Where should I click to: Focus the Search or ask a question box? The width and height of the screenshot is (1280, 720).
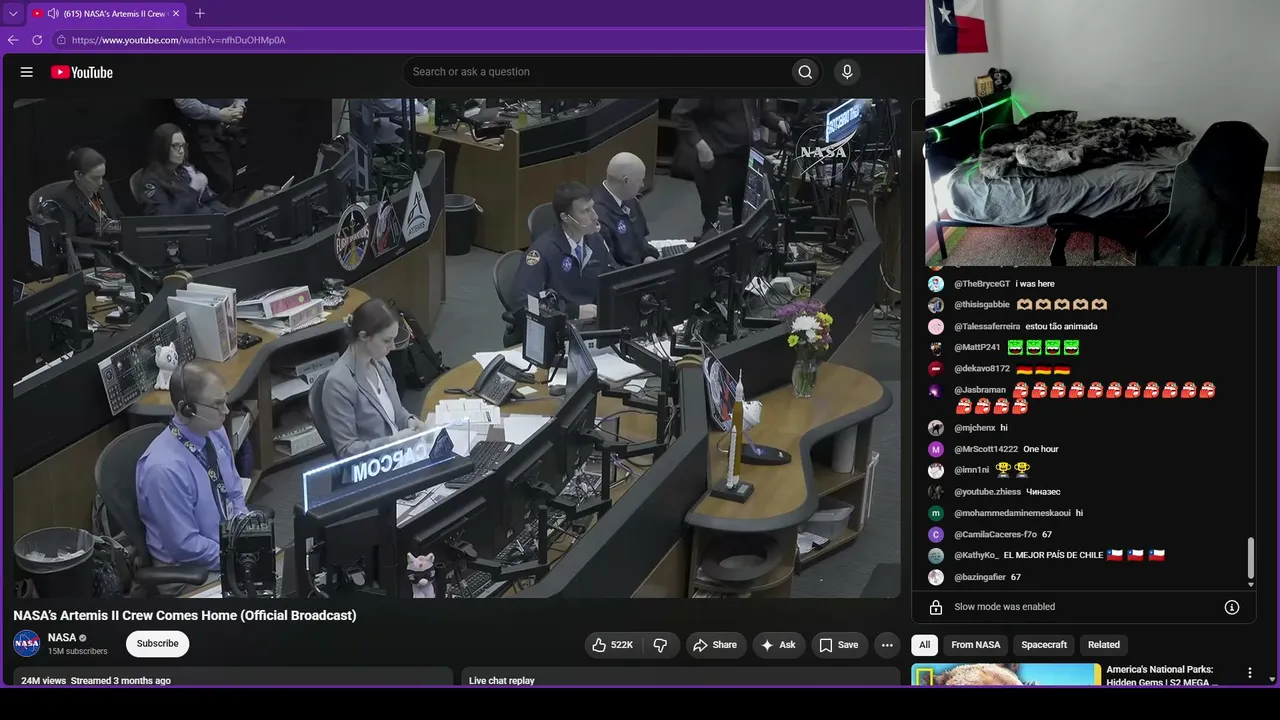coord(597,72)
